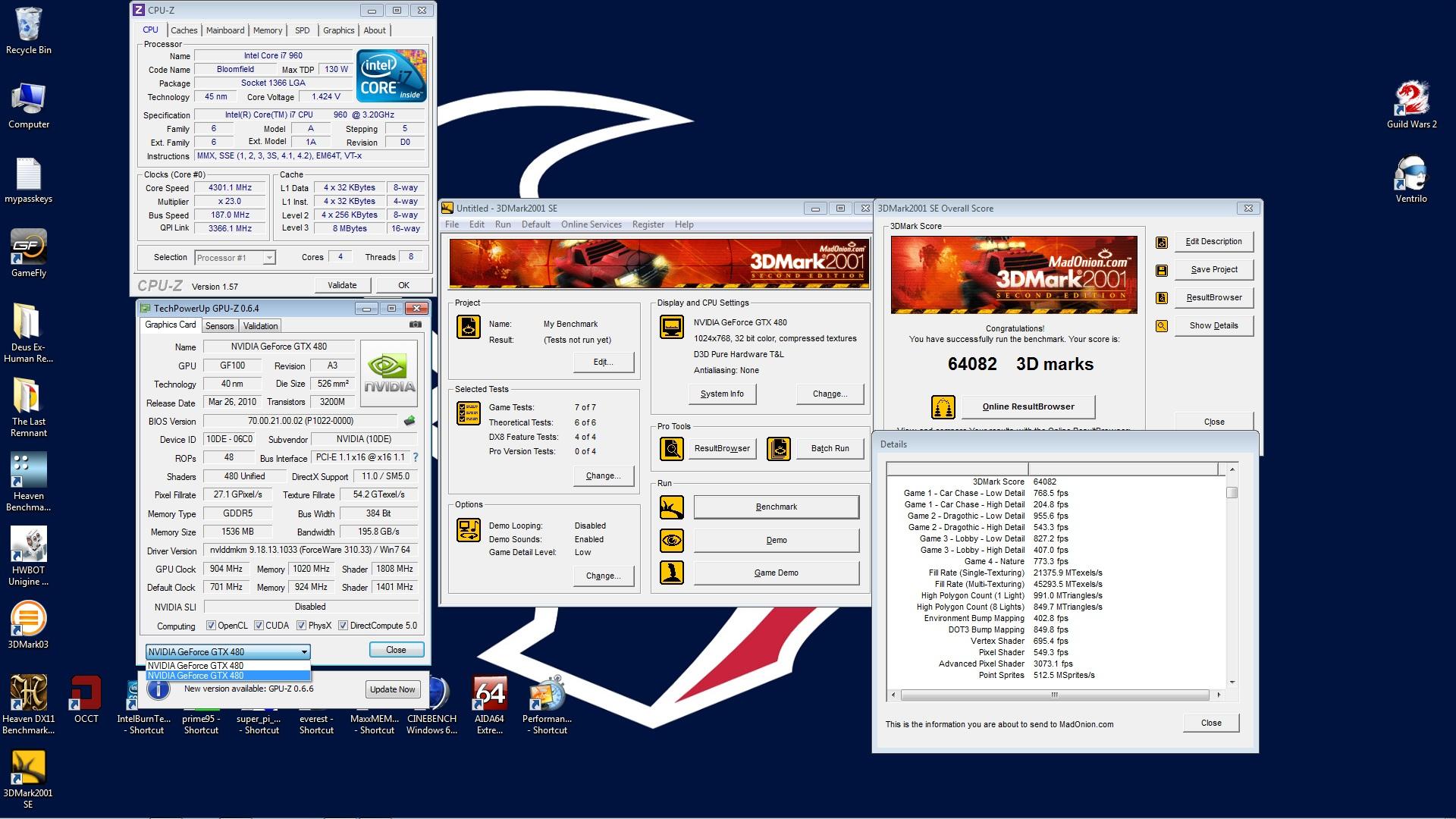Image resolution: width=1456 pixels, height=819 pixels.
Task: Click the BIOS Version field in GPU-Z
Action: point(300,421)
